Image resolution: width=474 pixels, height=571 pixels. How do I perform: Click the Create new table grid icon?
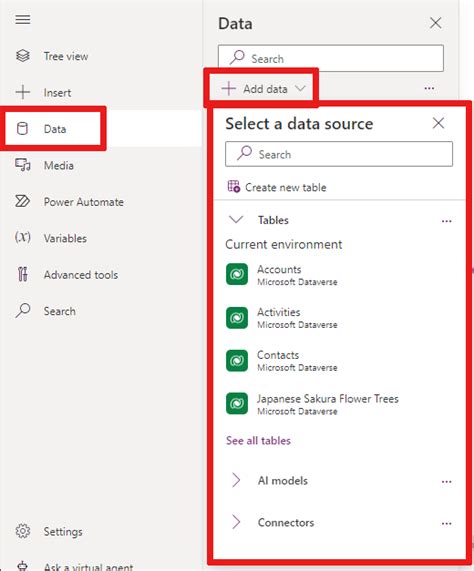(x=234, y=186)
